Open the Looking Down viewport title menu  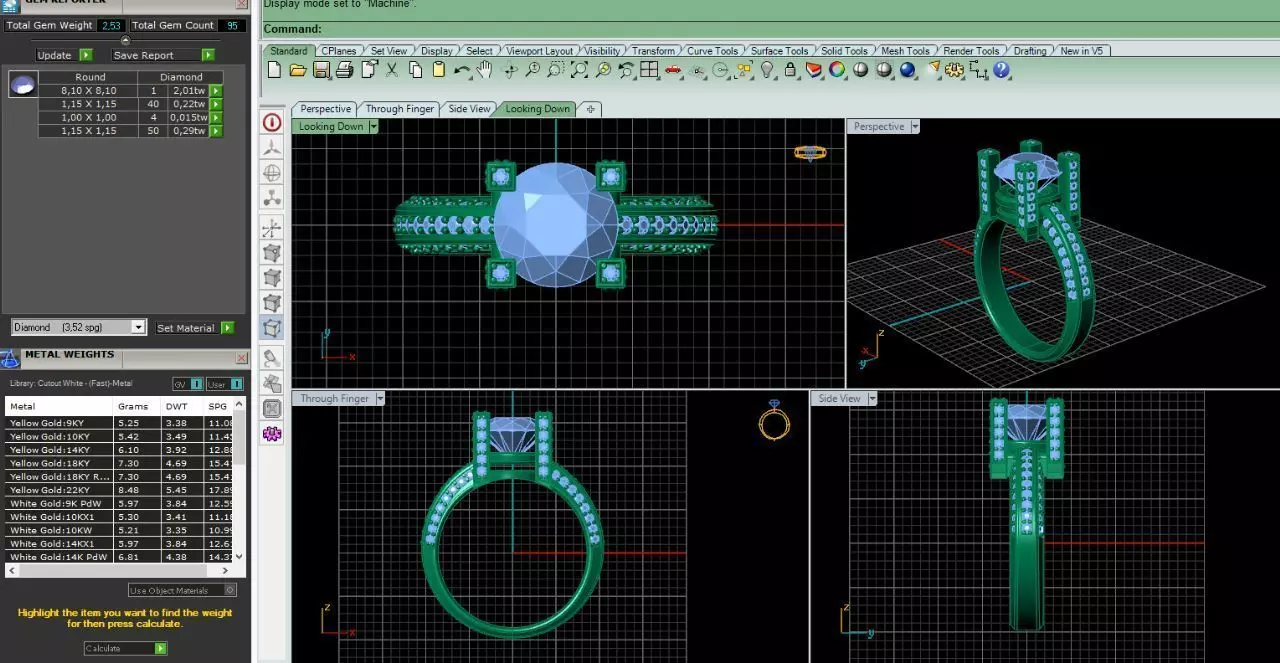(373, 127)
